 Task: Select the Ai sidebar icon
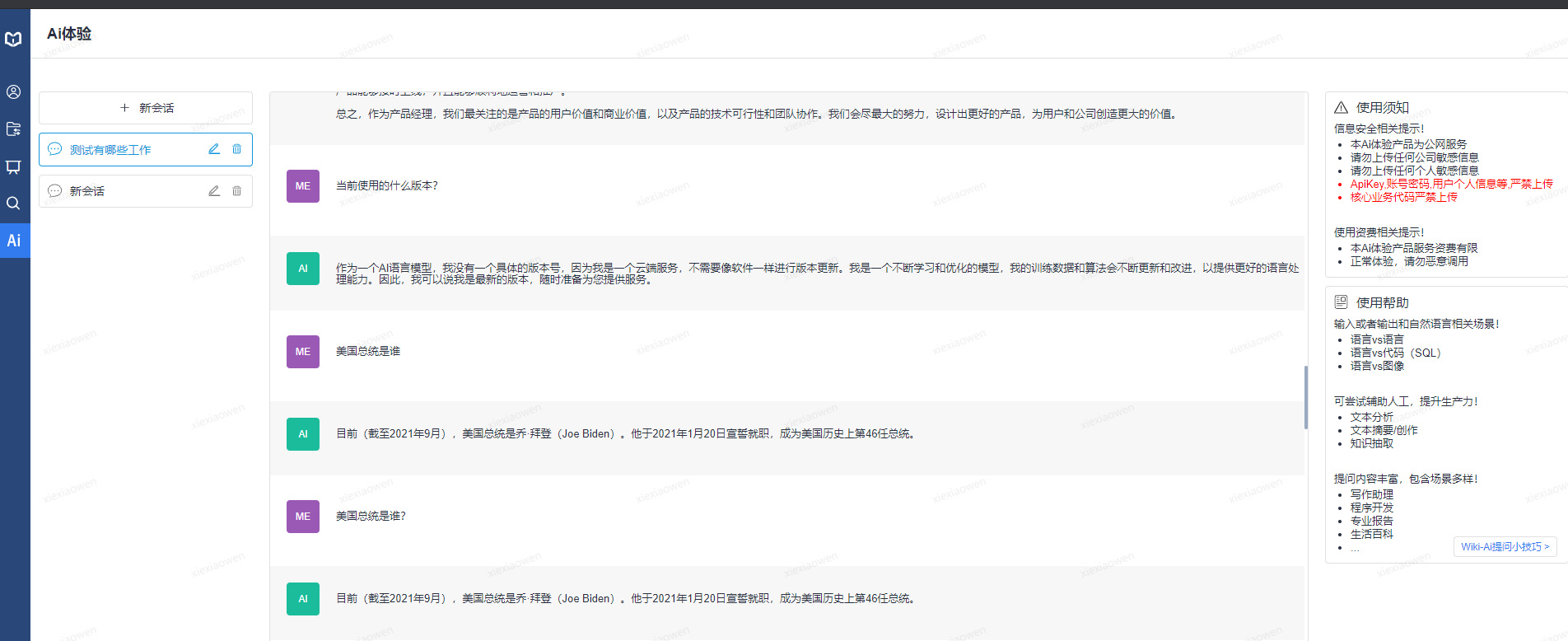(14, 241)
